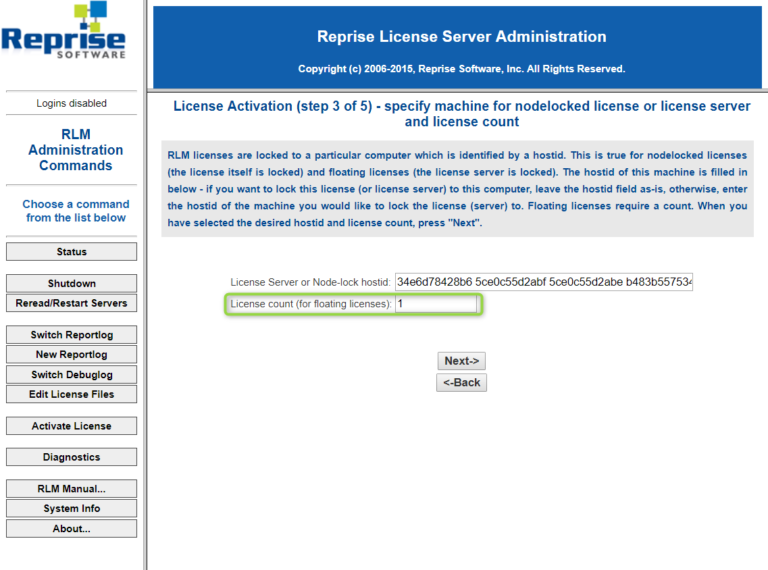The width and height of the screenshot is (768, 570).
Task: Proceed with the Next-> button
Action: (x=461, y=361)
